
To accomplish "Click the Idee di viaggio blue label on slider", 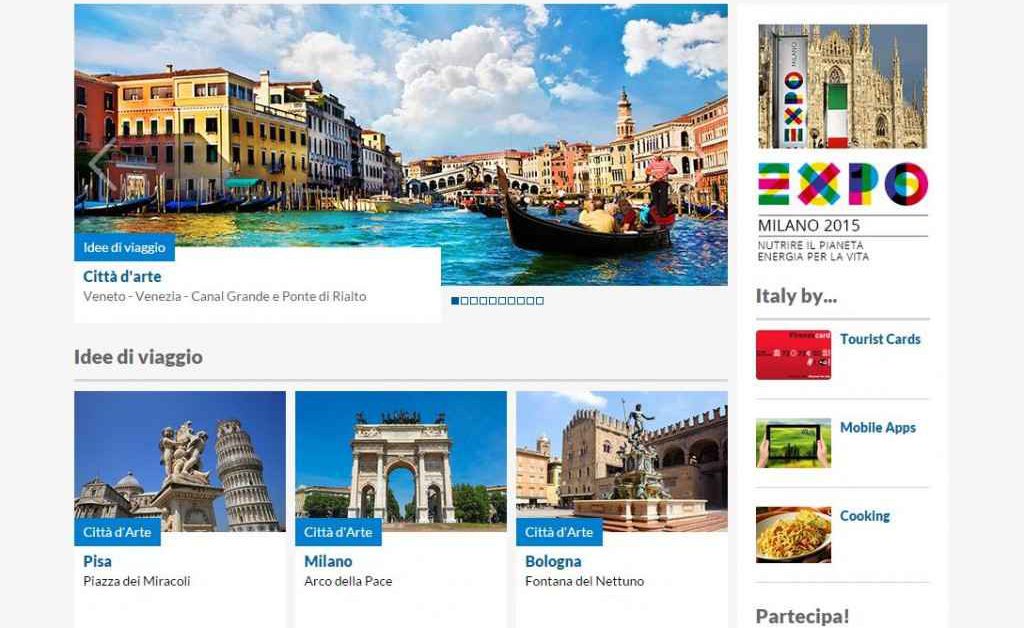I will point(124,247).
